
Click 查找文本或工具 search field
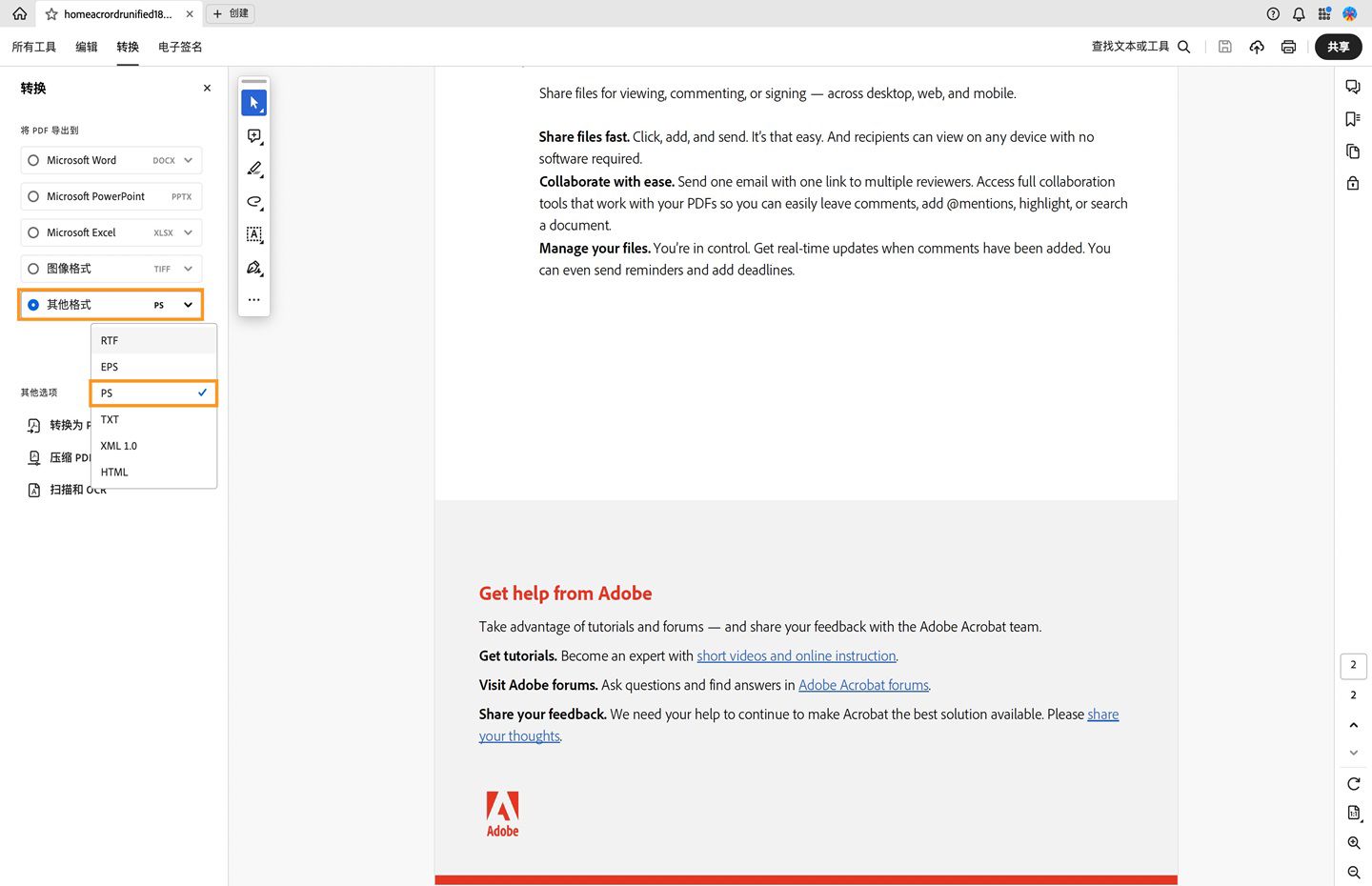coord(1140,47)
